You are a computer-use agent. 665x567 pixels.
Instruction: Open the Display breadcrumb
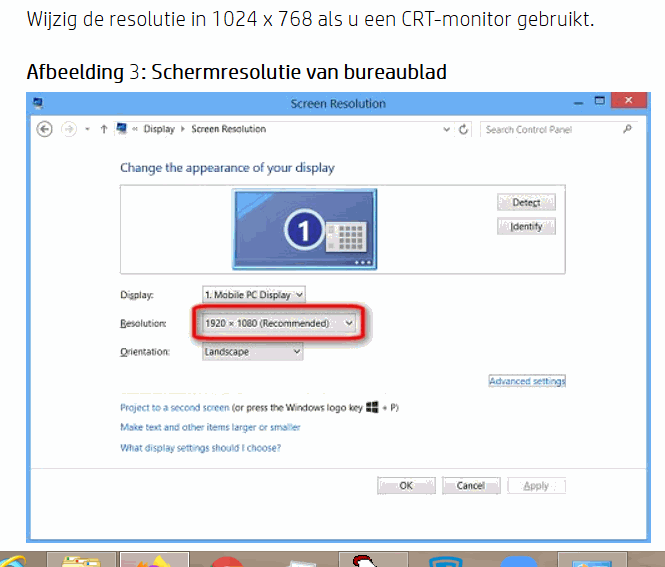coord(159,129)
